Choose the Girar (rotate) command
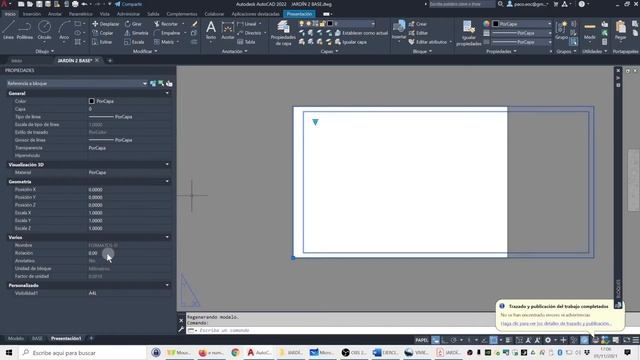This screenshot has width=640, height=360. tap(133, 24)
